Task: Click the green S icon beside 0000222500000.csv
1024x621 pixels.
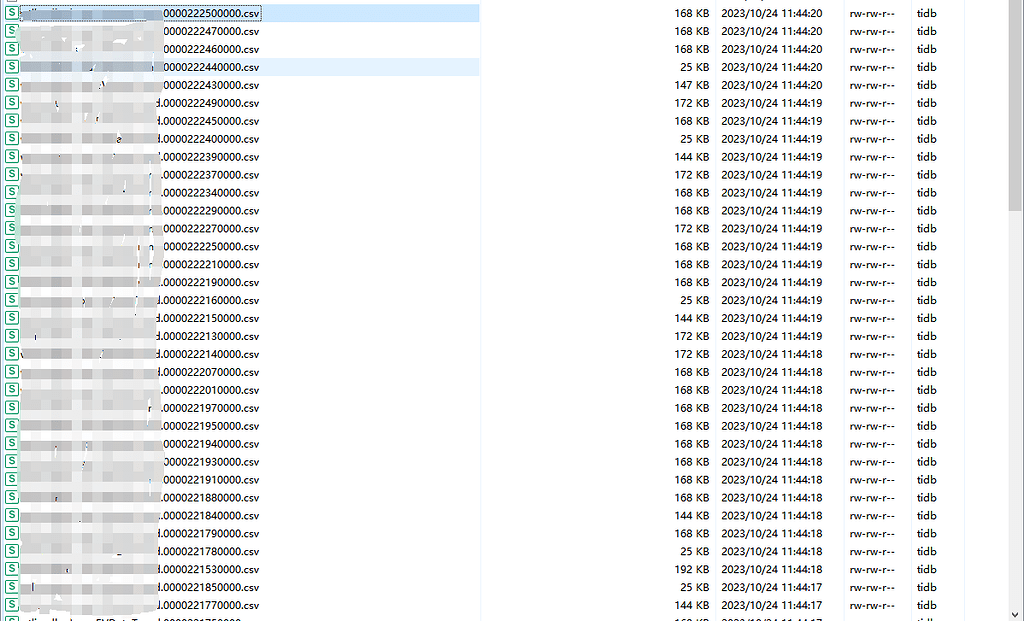Action: click(10, 13)
